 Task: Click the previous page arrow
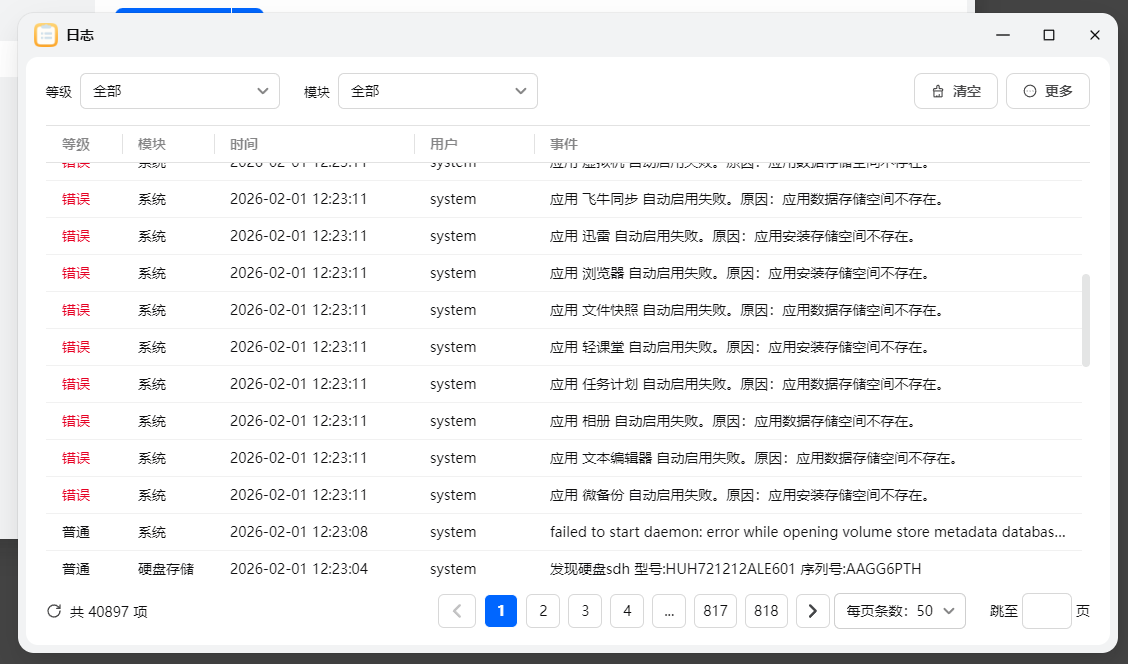pyautogui.click(x=457, y=611)
